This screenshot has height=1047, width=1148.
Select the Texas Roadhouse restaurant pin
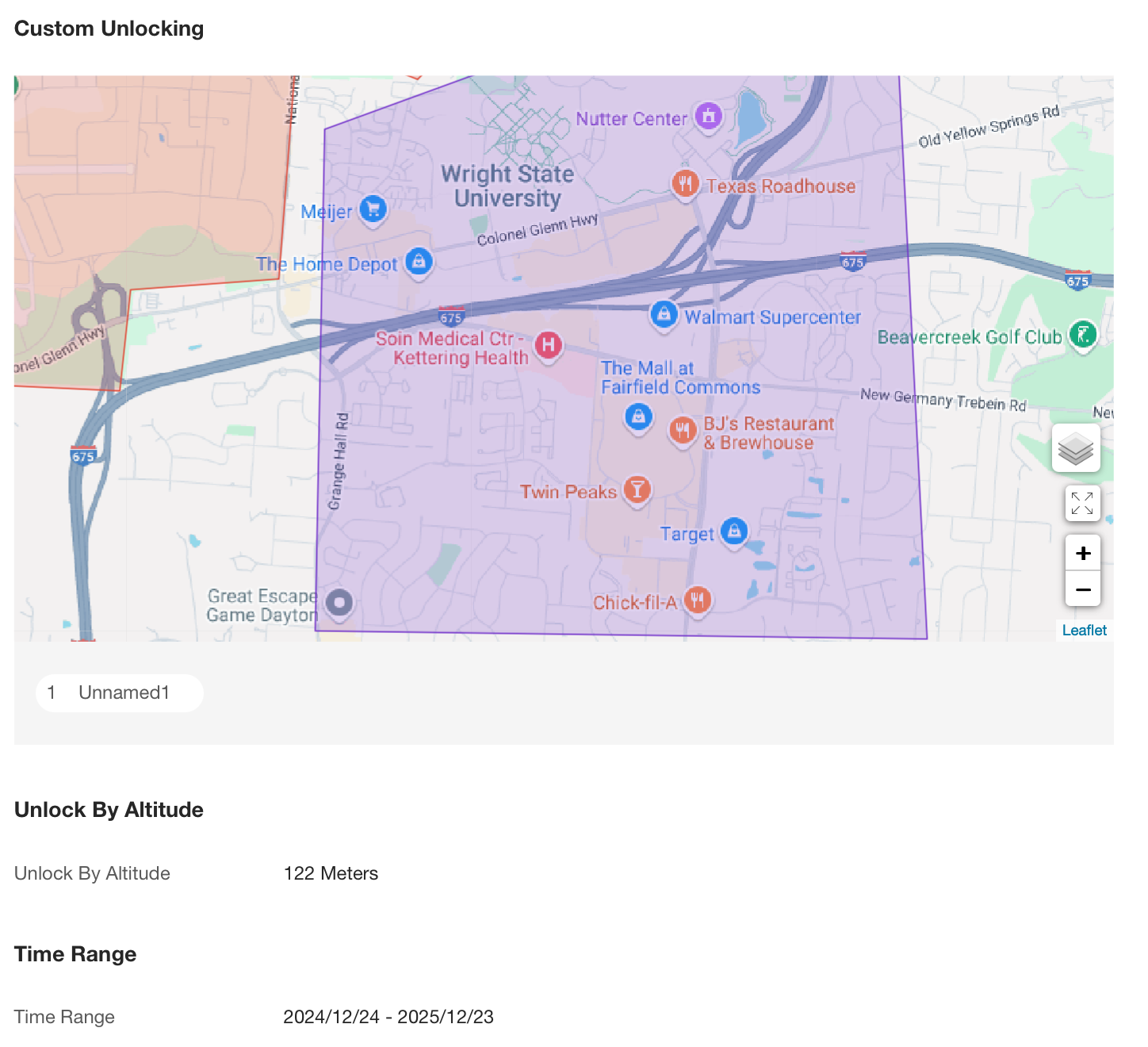click(685, 185)
